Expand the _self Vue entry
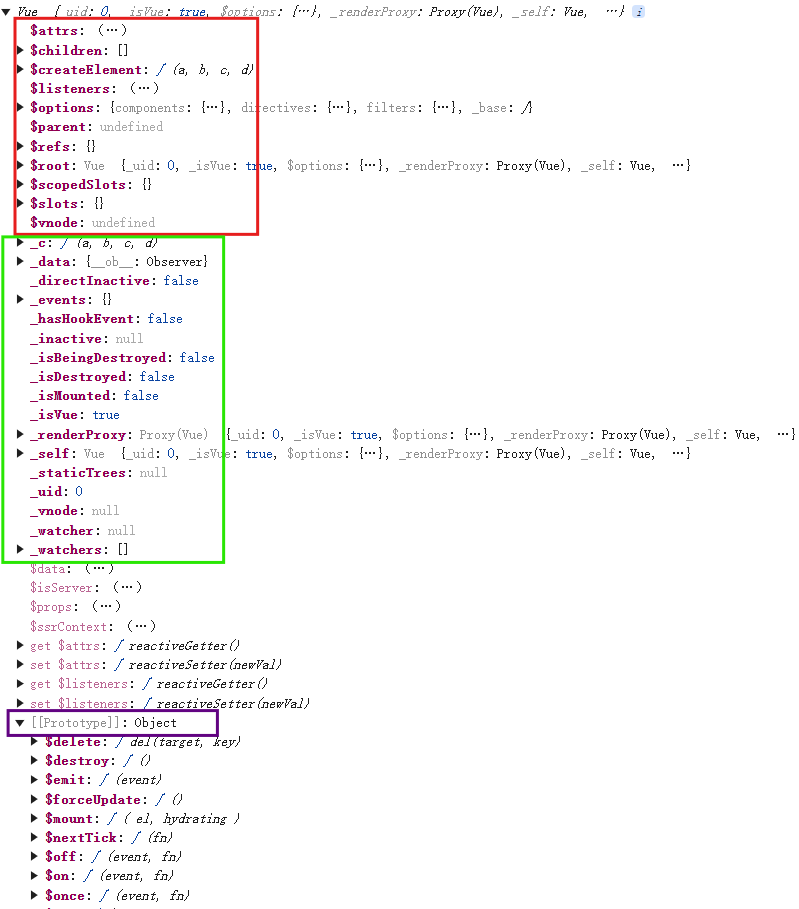 20,453
